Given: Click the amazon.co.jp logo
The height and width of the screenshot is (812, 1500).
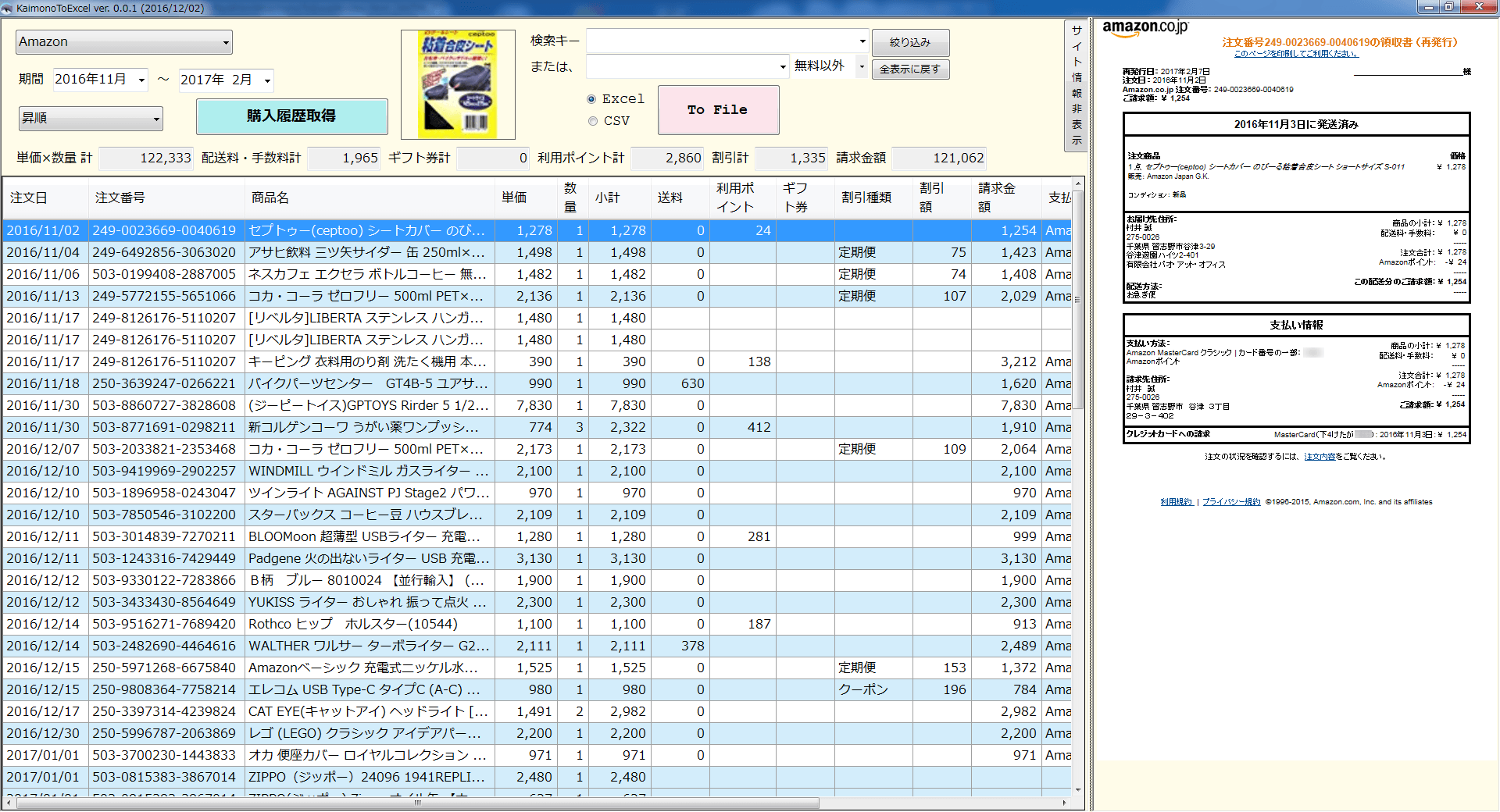Looking at the screenshot, I should click(1144, 27).
